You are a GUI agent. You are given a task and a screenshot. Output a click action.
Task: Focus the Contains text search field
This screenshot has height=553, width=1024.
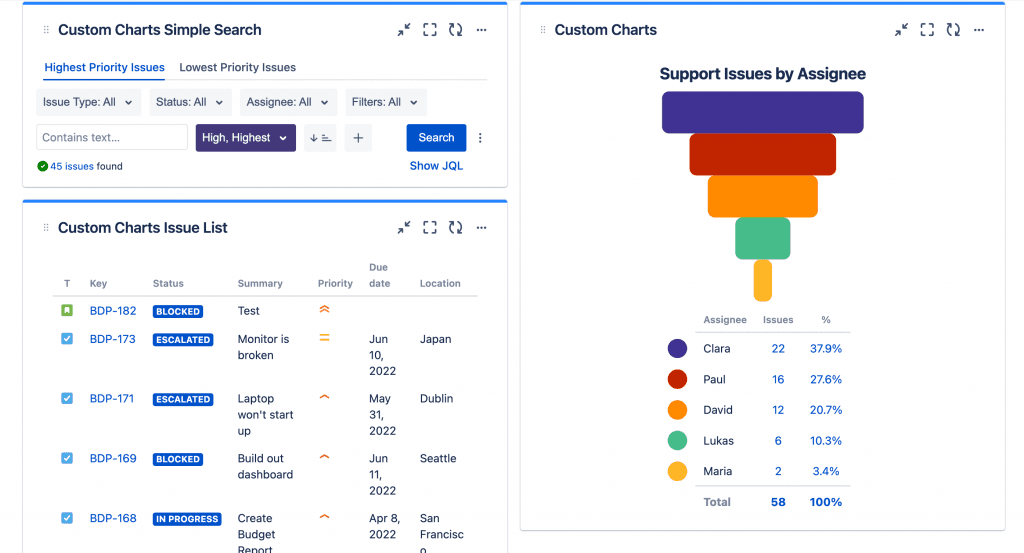(111, 138)
